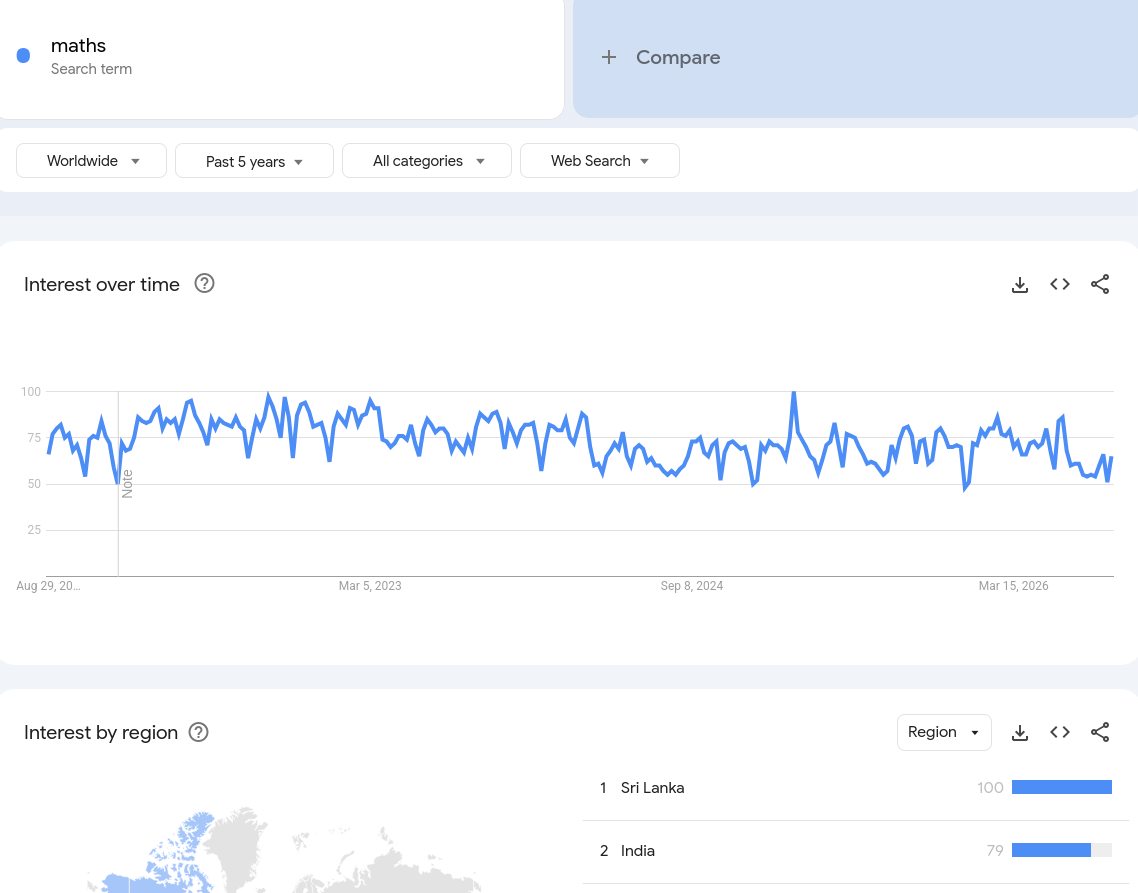The height and width of the screenshot is (893, 1138).
Task: Download Interest by region data
Action: [1020, 733]
